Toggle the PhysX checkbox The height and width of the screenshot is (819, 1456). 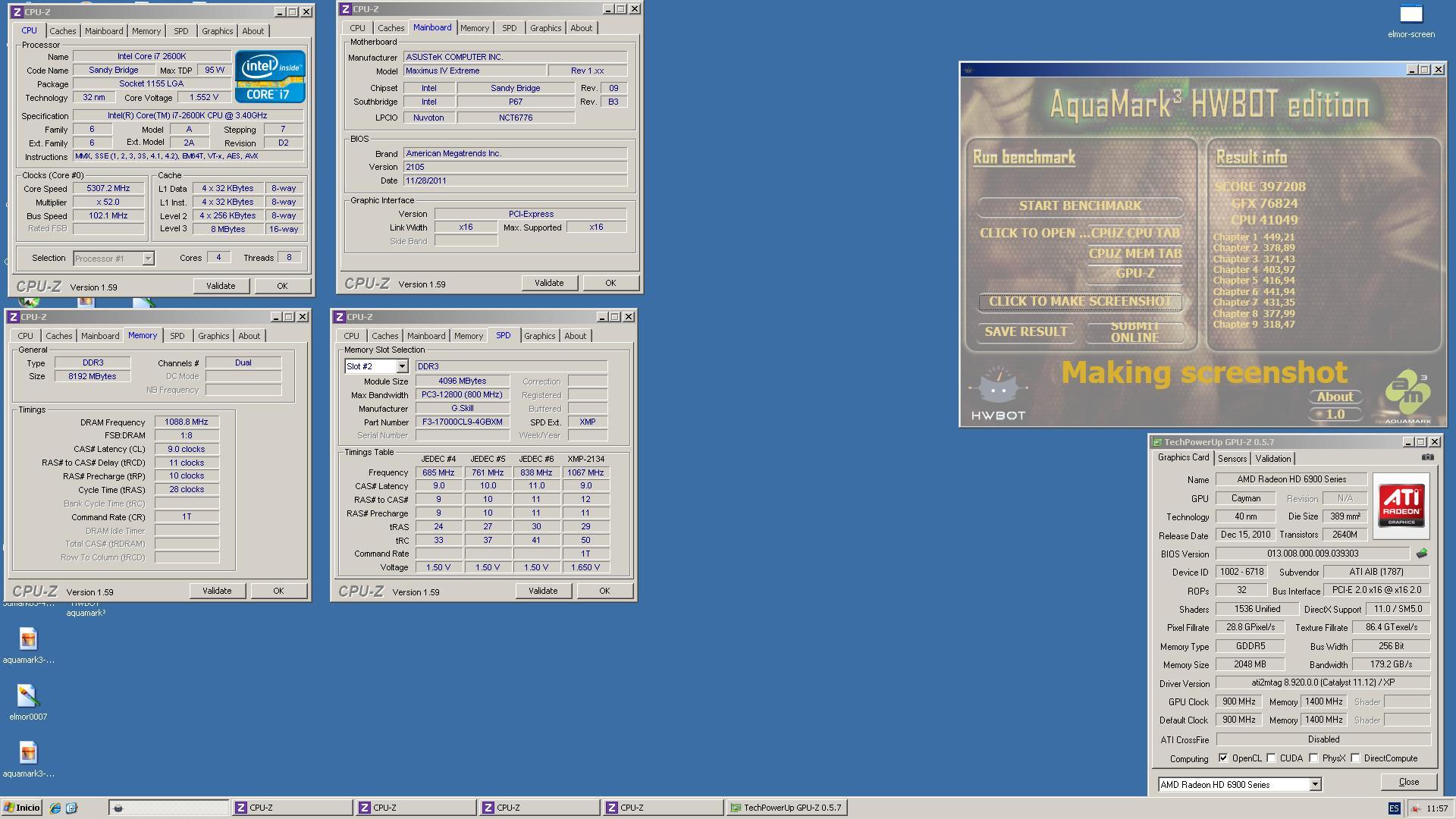click(1313, 758)
